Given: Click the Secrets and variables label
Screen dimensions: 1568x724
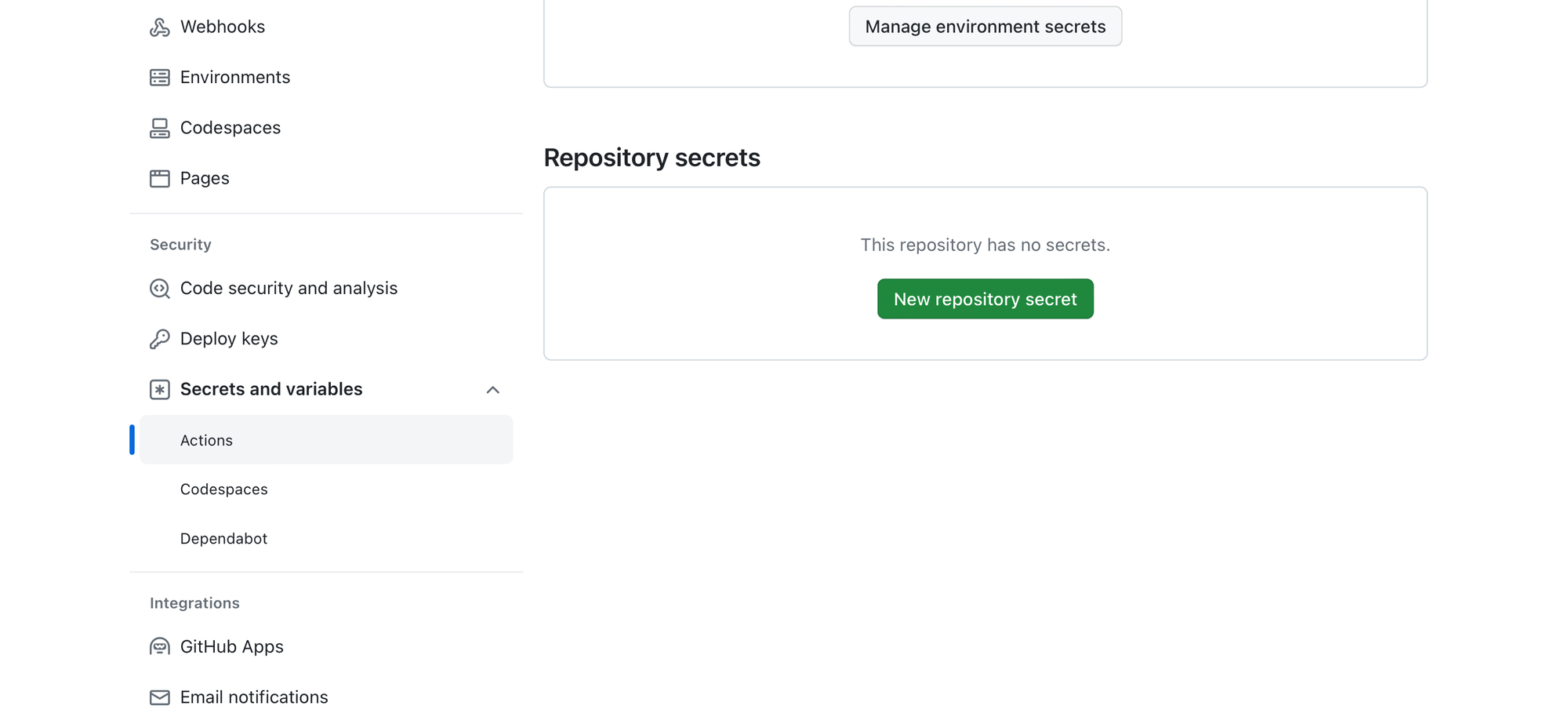Looking at the screenshot, I should point(270,390).
